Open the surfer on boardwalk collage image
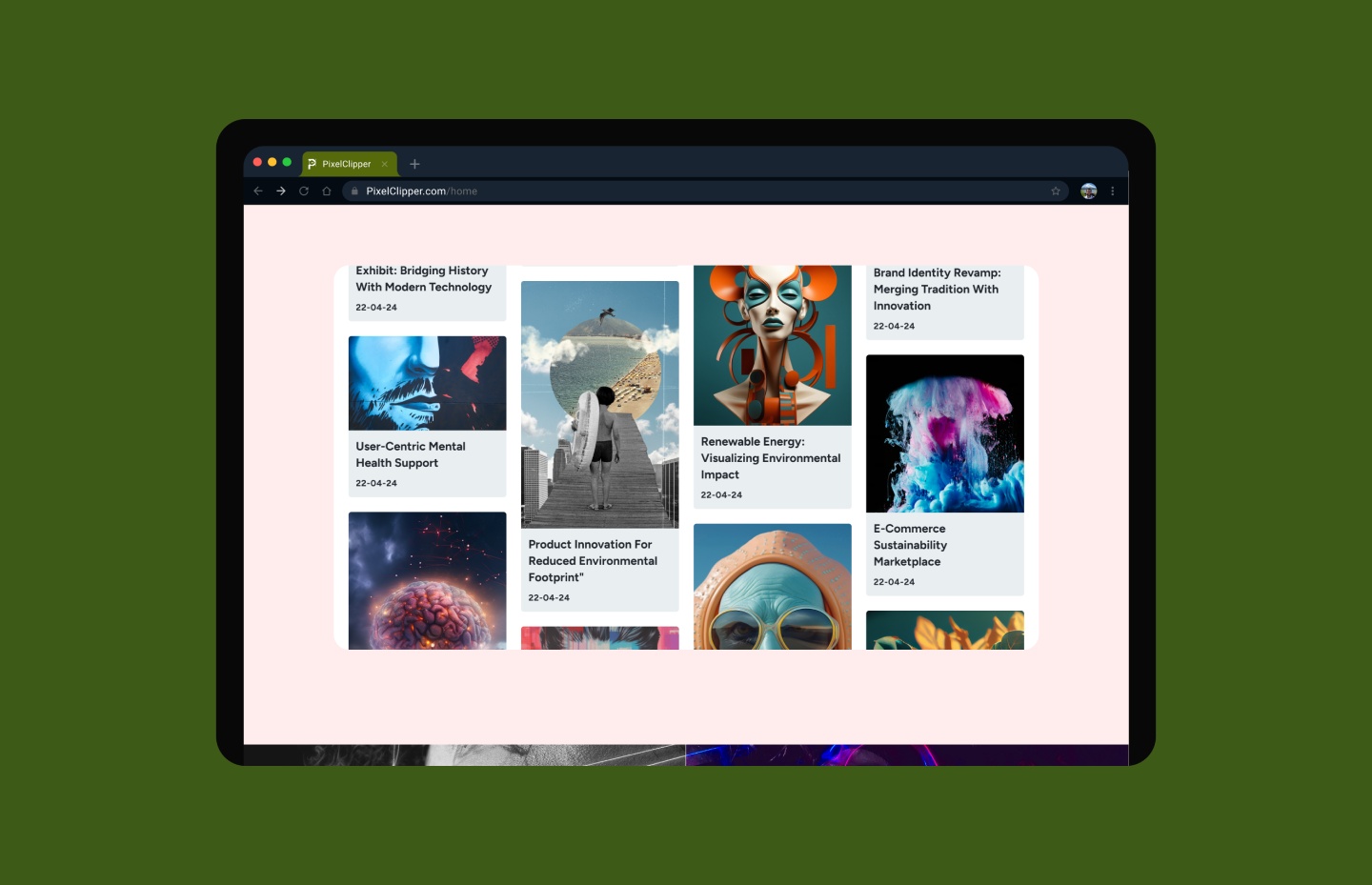Image resolution: width=1372 pixels, height=885 pixels. point(599,404)
